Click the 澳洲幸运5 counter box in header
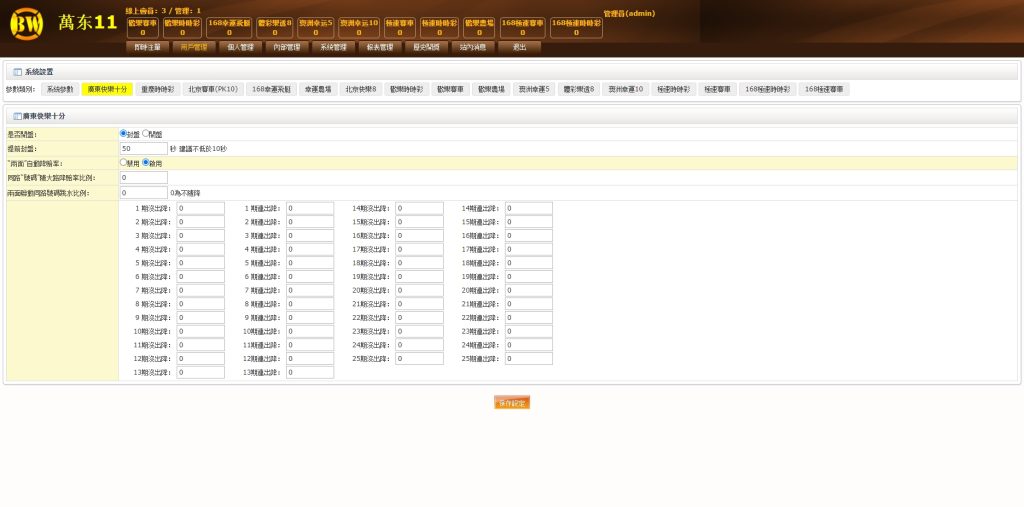Screen dimensions: 1024x507 (x=315, y=27)
